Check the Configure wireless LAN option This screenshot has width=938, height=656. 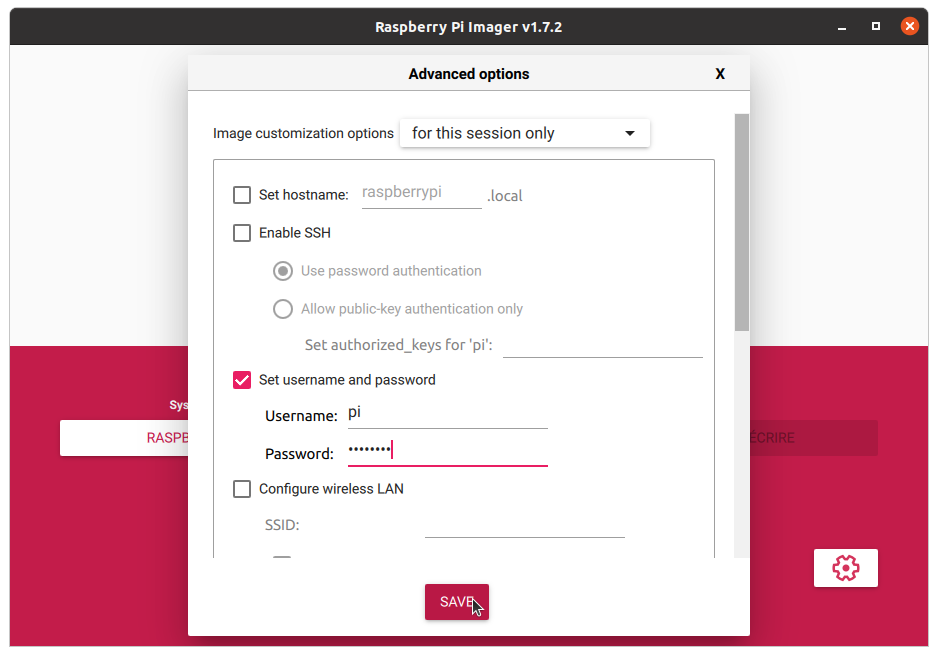(x=242, y=489)
